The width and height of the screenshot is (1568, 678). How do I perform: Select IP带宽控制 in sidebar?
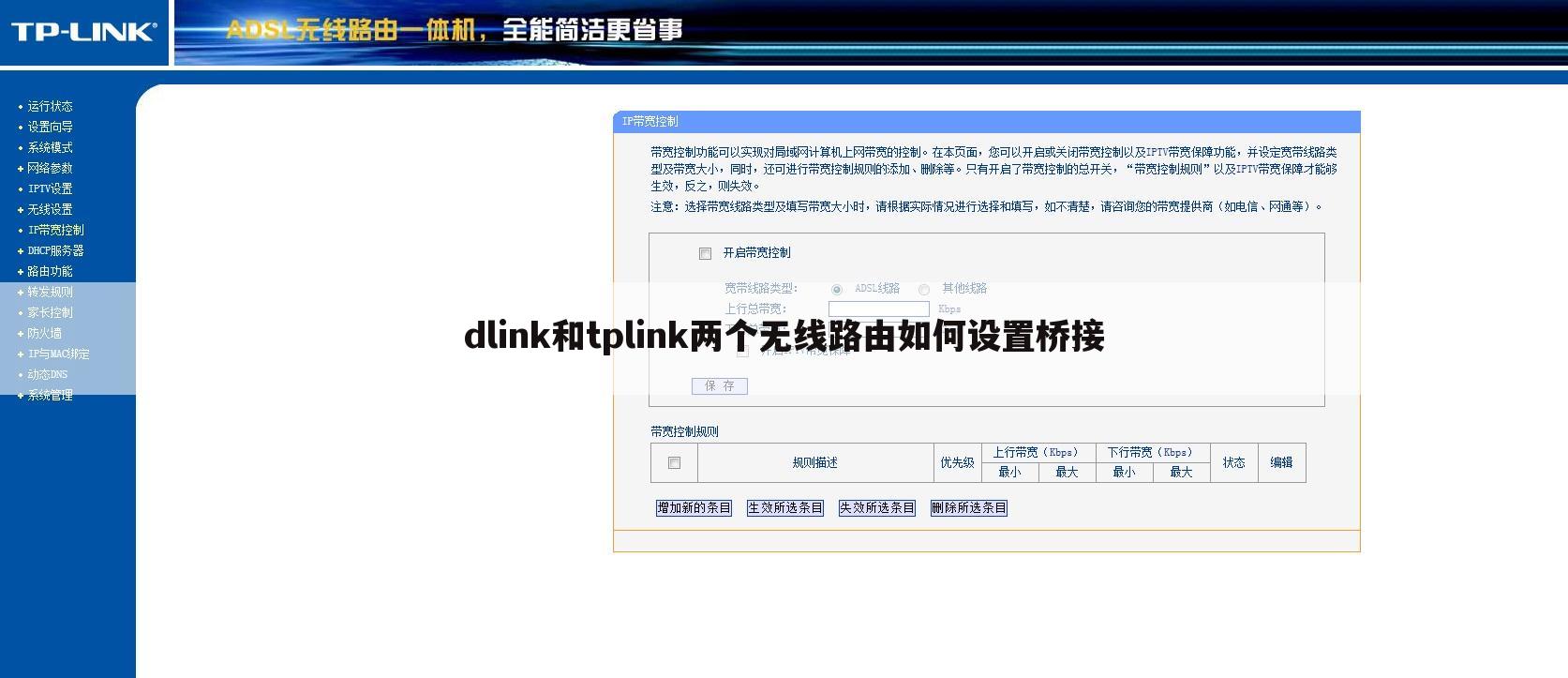55,230
